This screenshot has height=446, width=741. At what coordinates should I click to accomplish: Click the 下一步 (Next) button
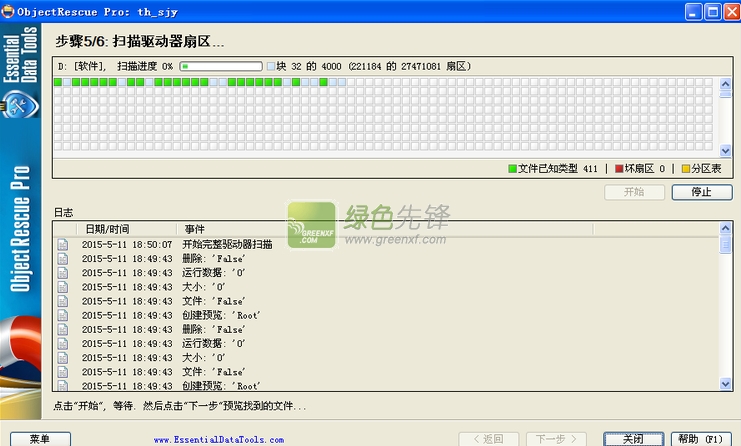[x=556, y=439]
